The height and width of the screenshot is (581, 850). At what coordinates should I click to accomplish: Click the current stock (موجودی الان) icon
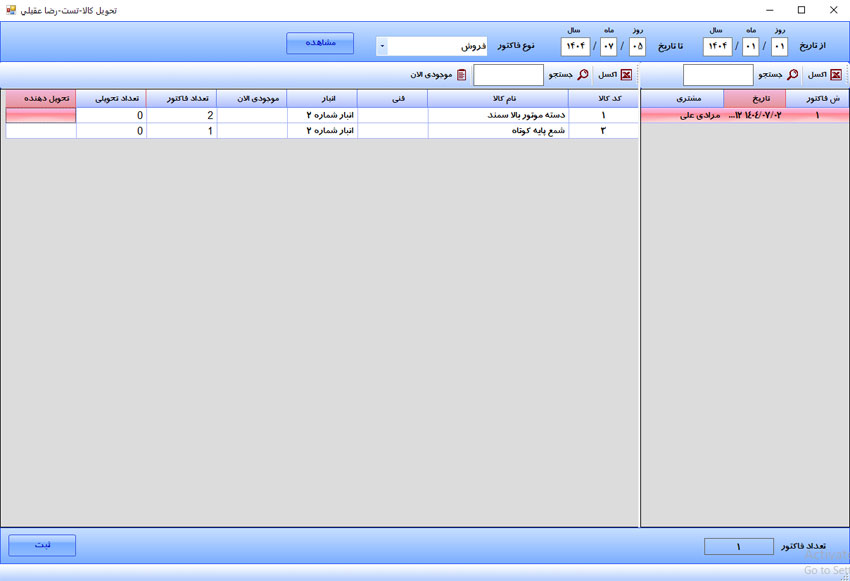click(461, 75)
